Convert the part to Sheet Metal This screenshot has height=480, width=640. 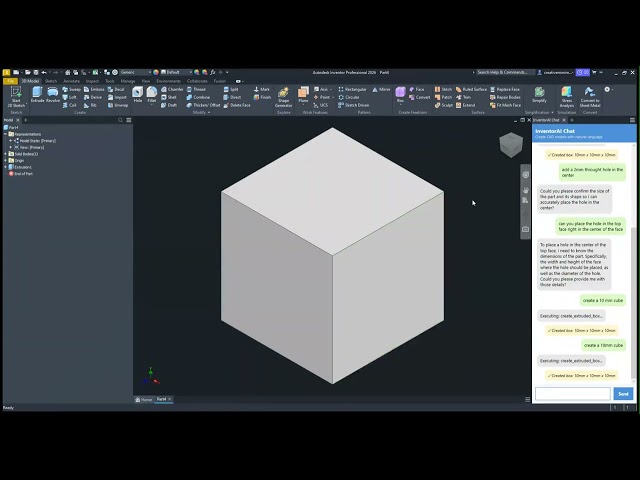coord(590,97)
